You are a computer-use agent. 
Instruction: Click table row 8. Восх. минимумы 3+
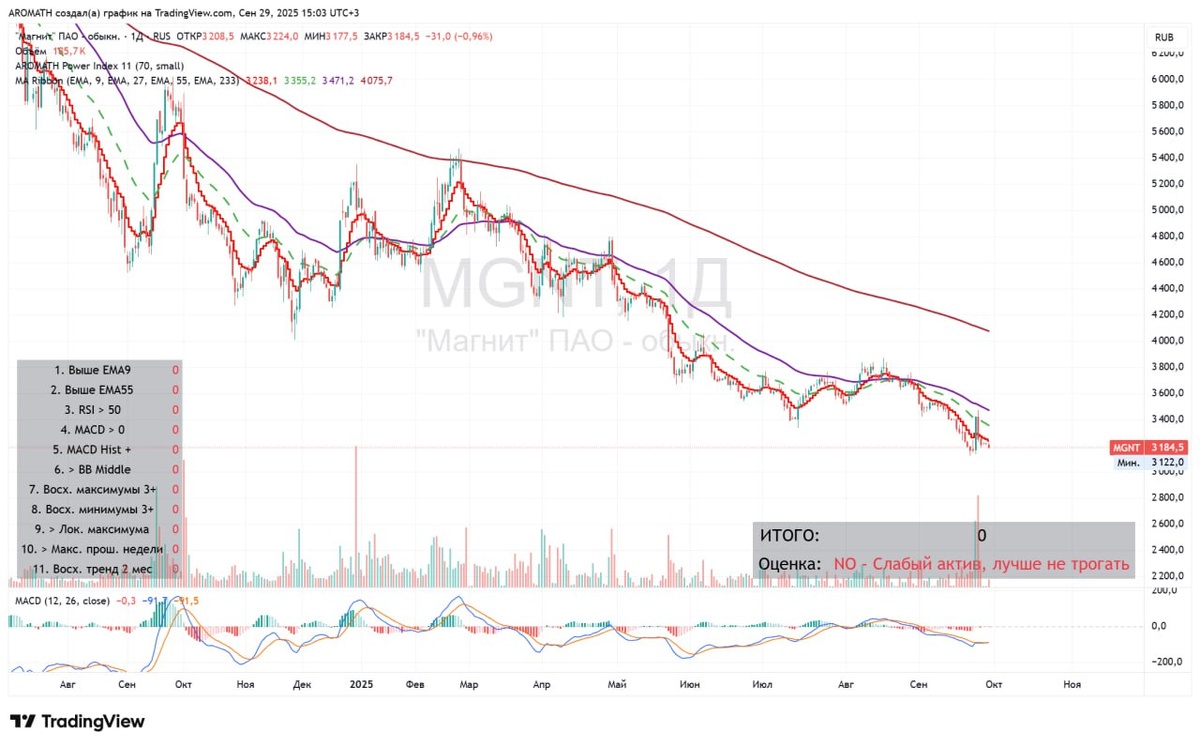[99, 509]
